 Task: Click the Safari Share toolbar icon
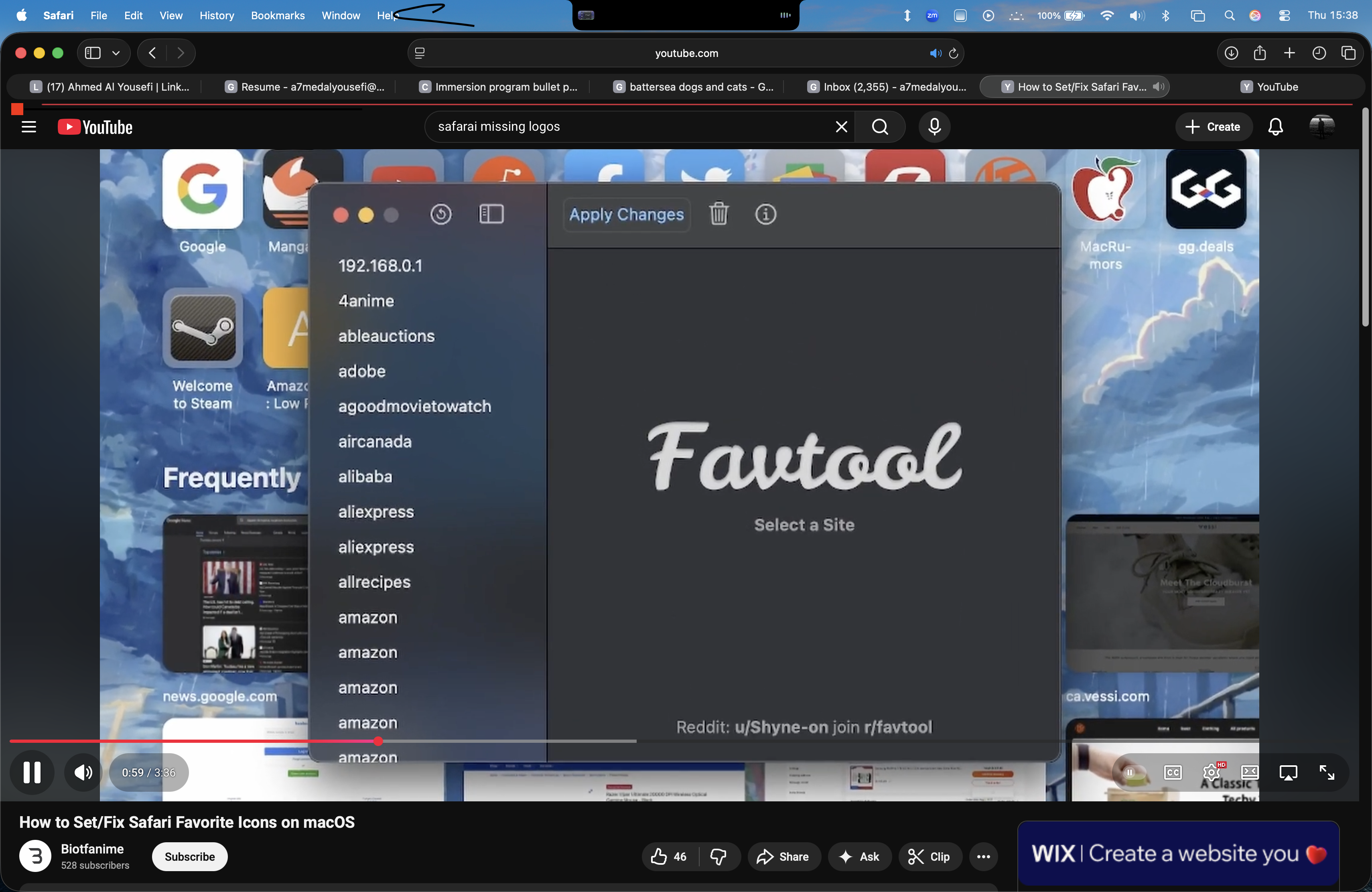pyautogui.click(x=1260, y=53)
